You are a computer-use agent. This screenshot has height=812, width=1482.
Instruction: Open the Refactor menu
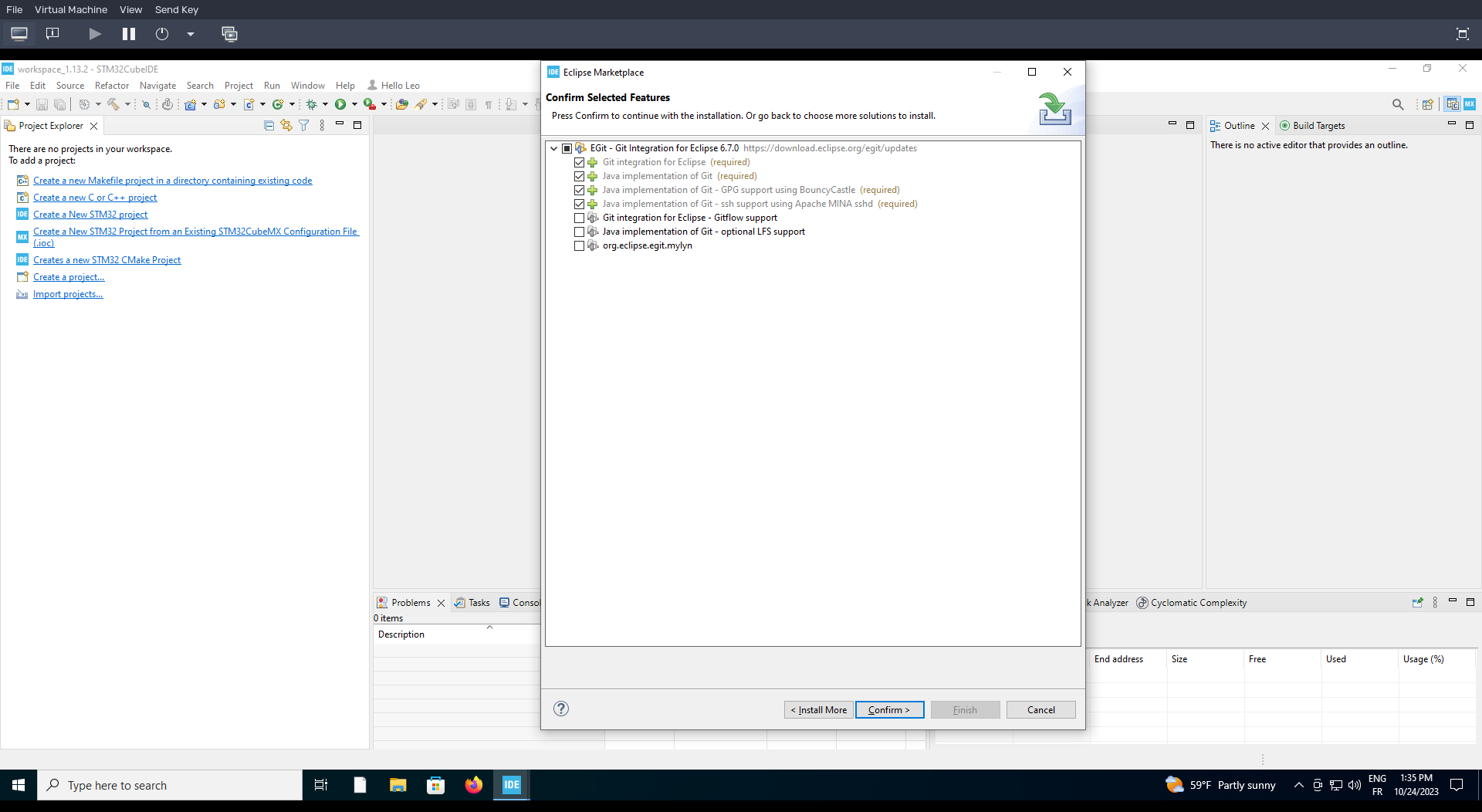pyautogui.click(x=112, y=86)
